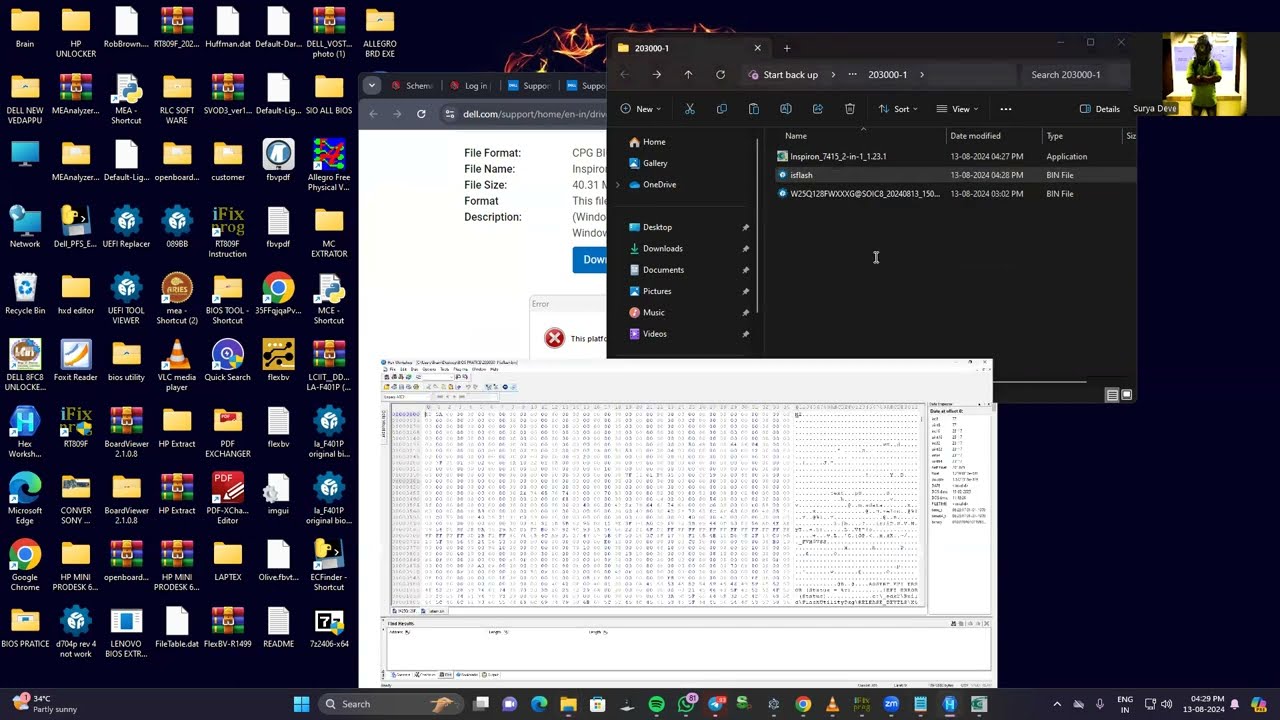Switch Explorer to large icons view button
Screen dimensions: 1280x720
pos(1127,395)
